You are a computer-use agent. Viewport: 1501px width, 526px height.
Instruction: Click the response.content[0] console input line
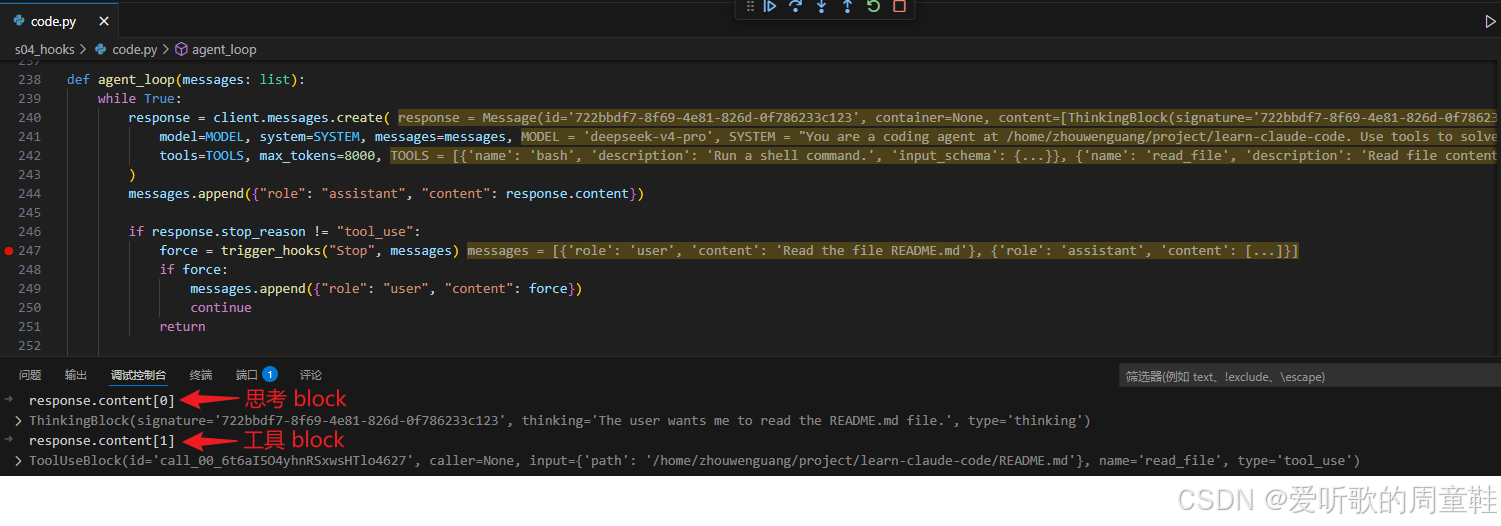pos(102,401)
